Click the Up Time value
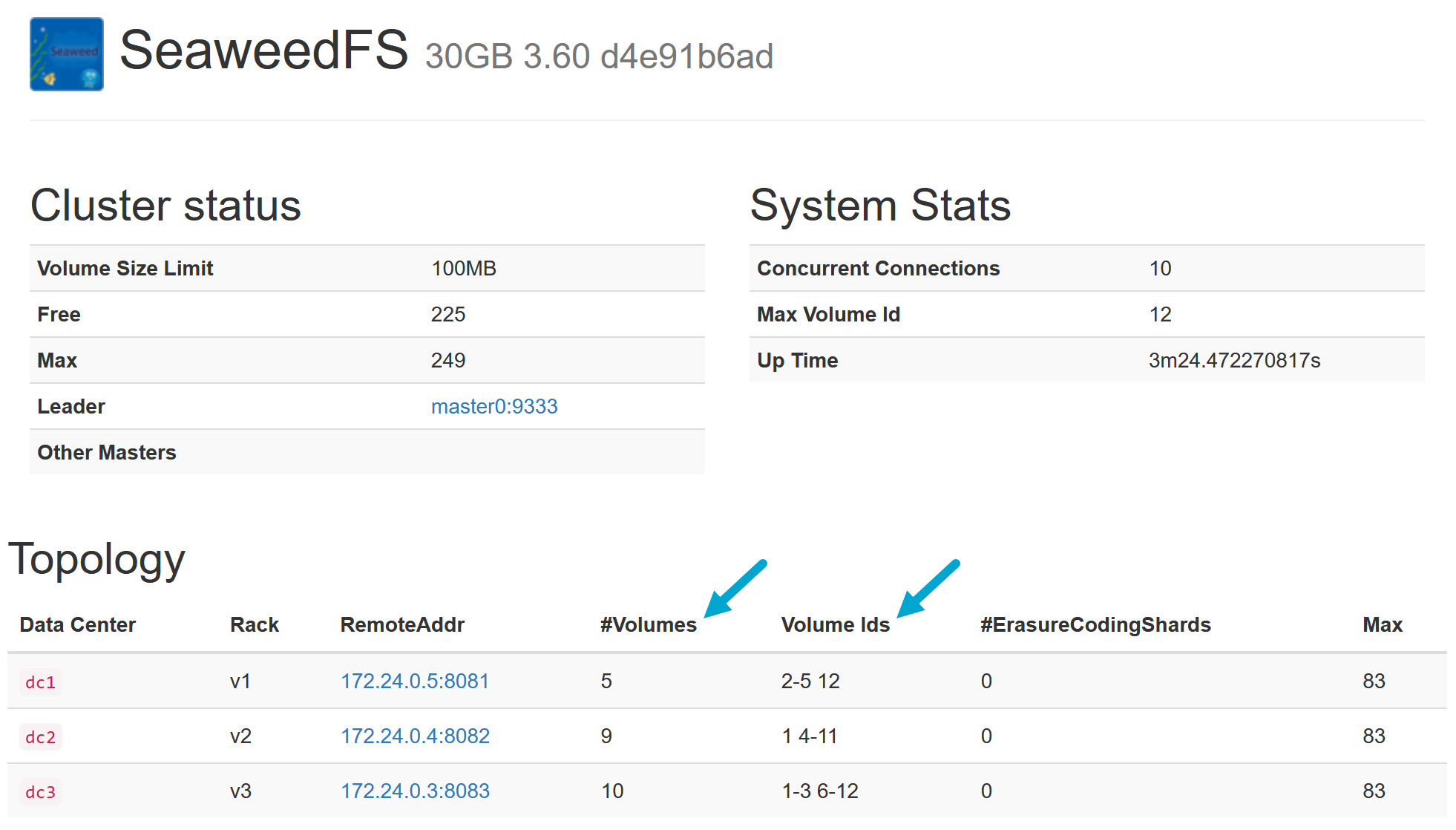Viewport: 1456px width, 830px height. 1233,360
